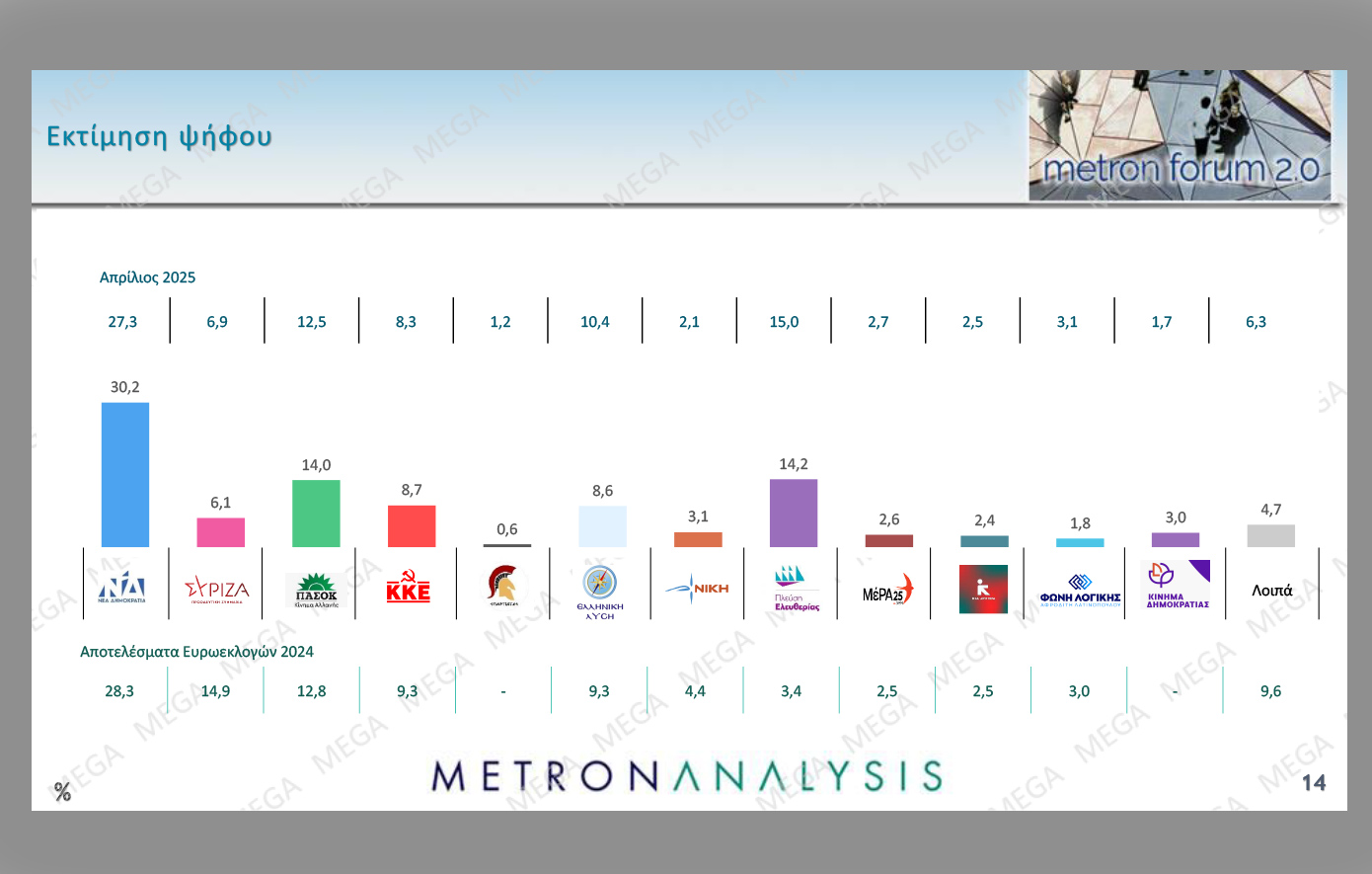The image size is (1372, 874).
Task: Select the Ελληνική Λύση compass logo
Action: click(599, 592)
